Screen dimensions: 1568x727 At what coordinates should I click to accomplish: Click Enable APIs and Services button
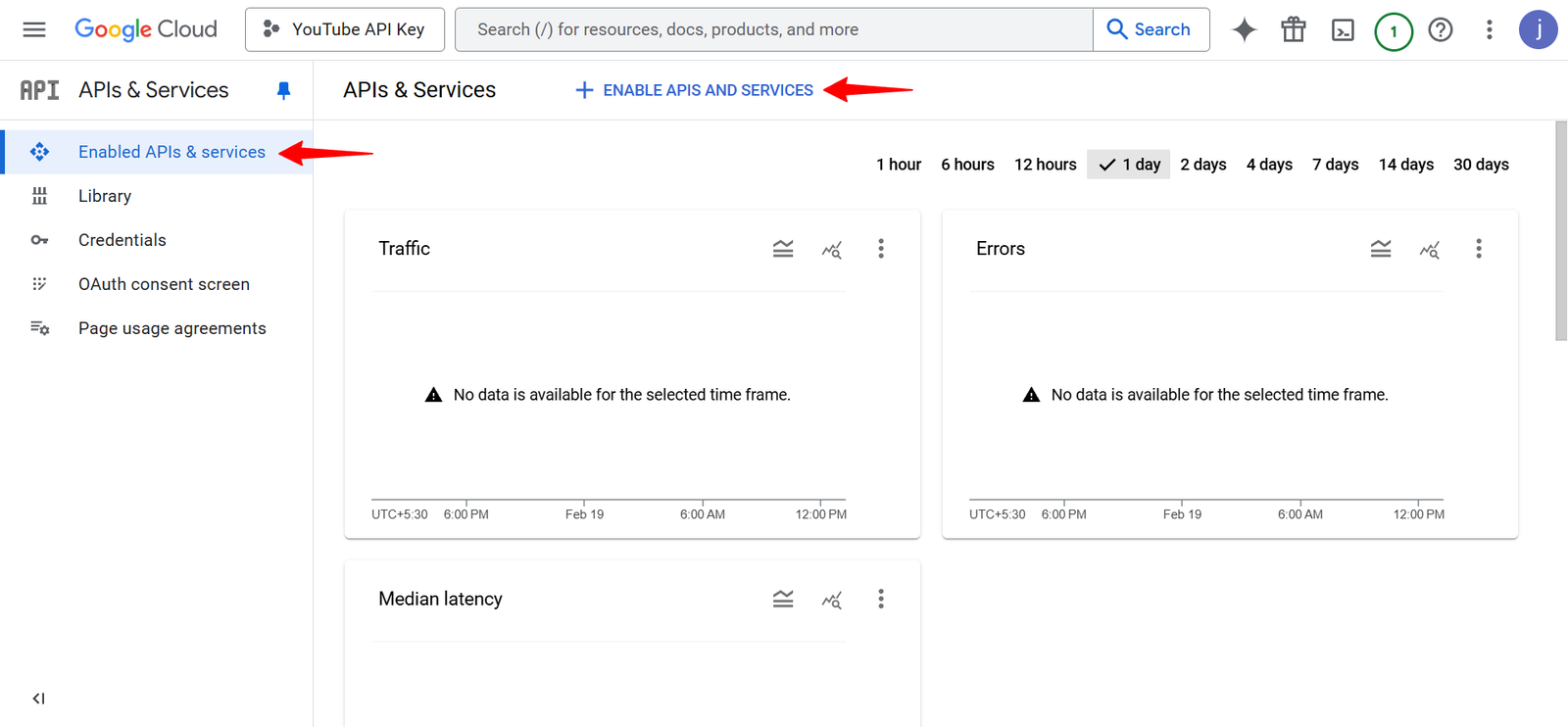[694, 90]
